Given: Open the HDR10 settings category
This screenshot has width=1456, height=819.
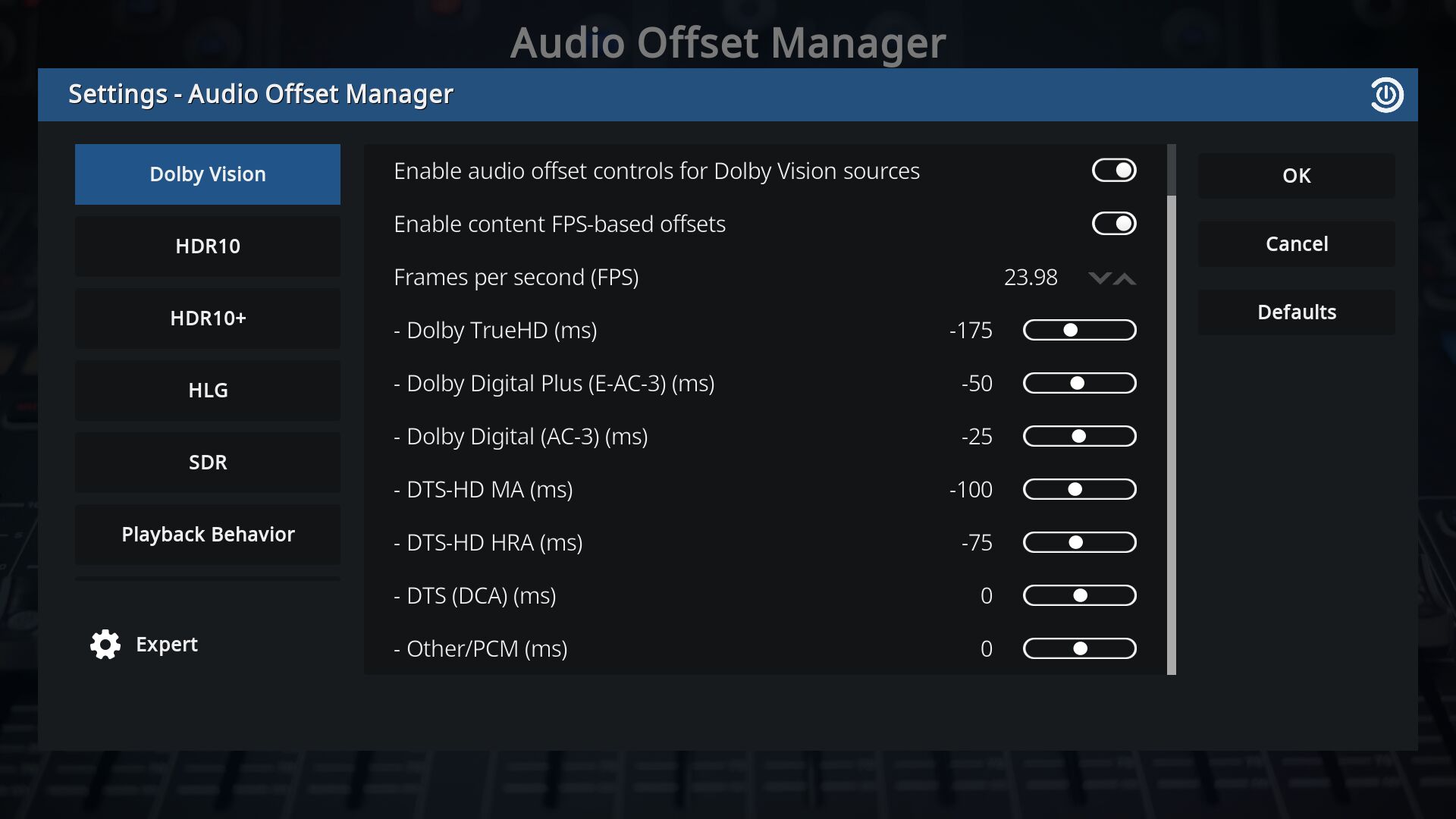Looking at the screenshot, I should point(208,246).
